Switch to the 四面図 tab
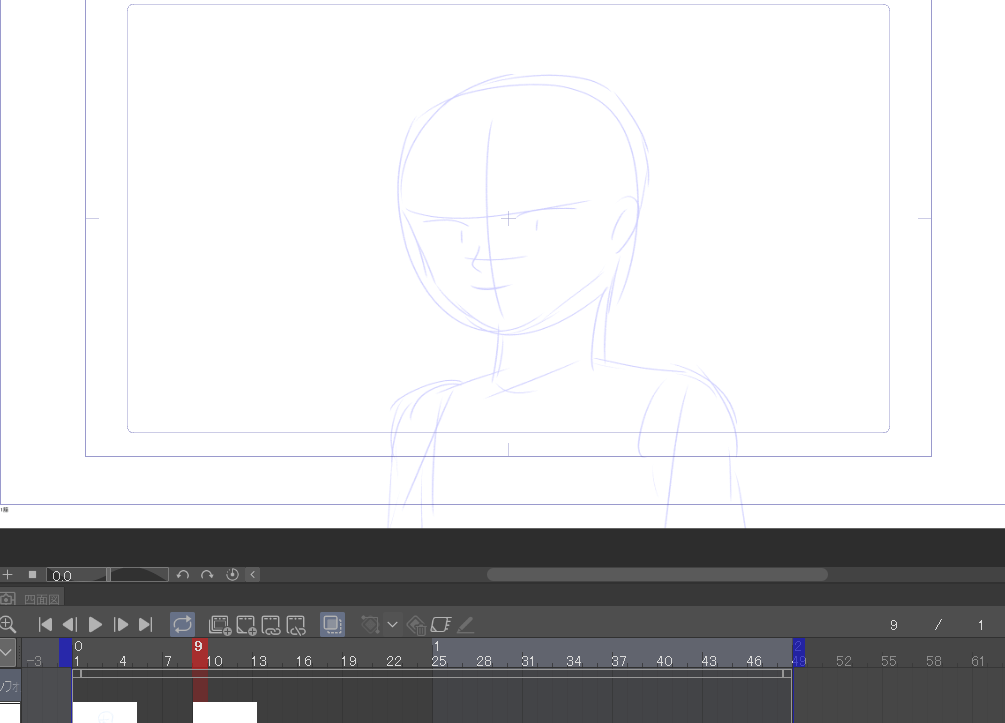Screen dimensions: 1005x723 [42, 598]
